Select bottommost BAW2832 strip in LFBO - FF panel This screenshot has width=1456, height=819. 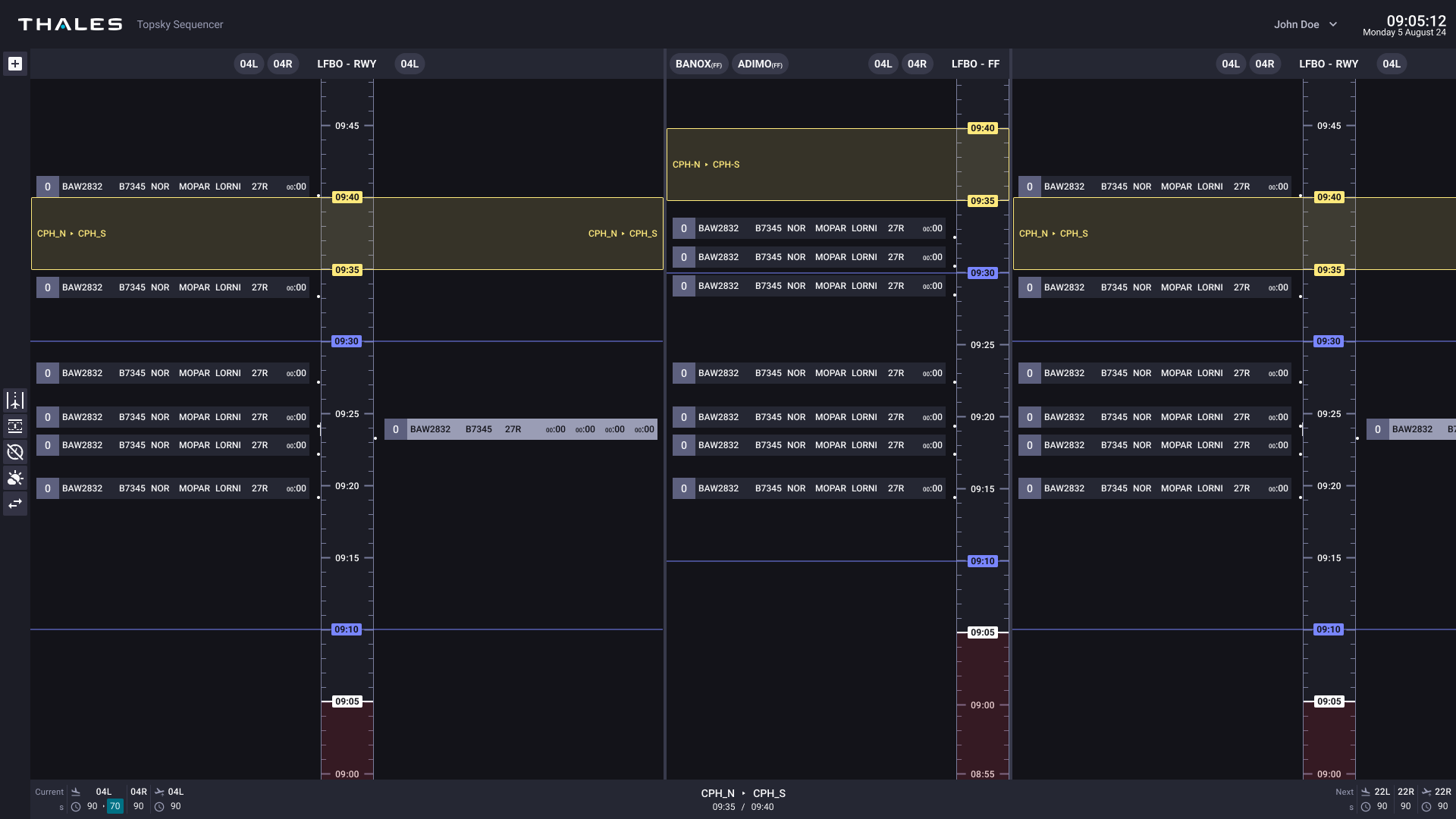(809, 488)
